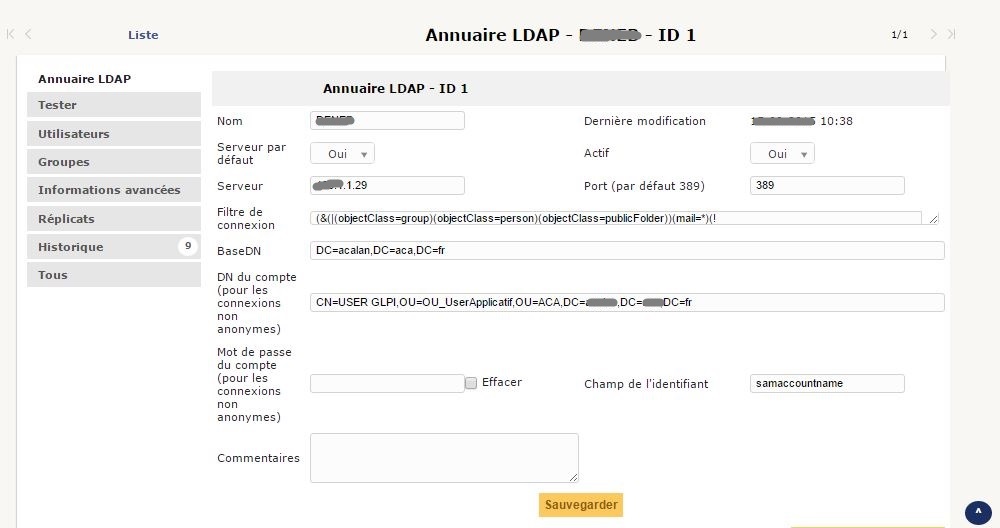Jump to the last record arrow
The image size is (1000, 528).
point(951,34)
